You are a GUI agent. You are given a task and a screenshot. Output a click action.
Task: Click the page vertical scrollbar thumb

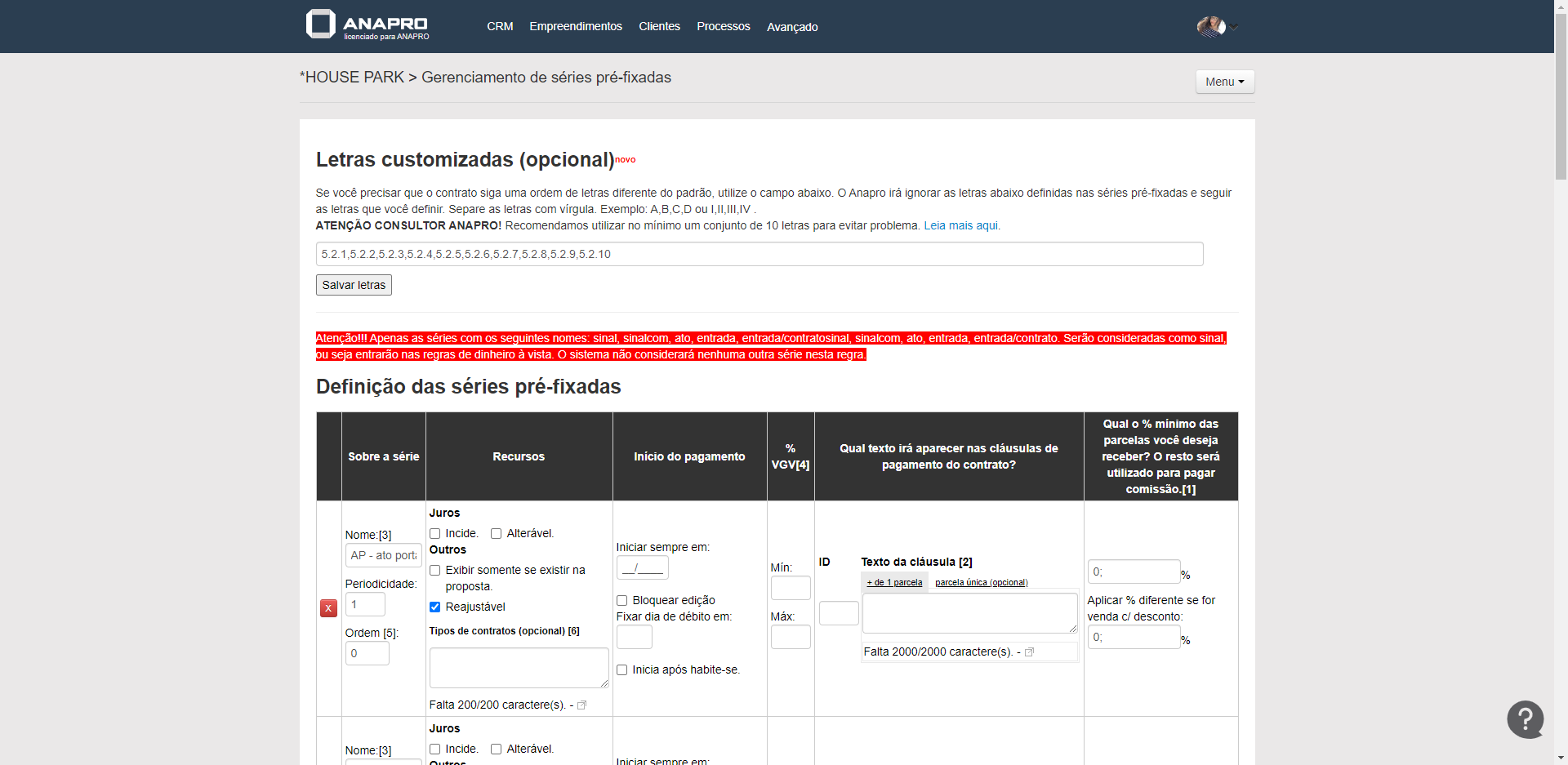[x=1561, y=90]
